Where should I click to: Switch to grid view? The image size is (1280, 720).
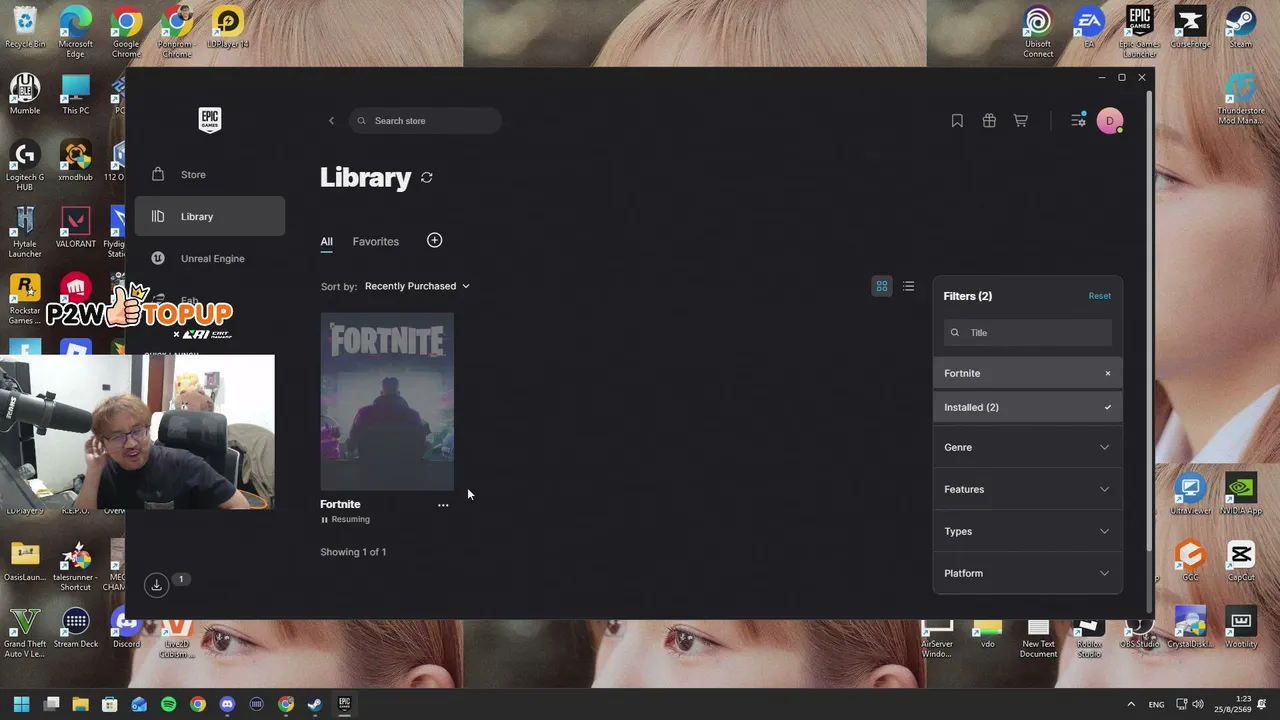(882, 286)
